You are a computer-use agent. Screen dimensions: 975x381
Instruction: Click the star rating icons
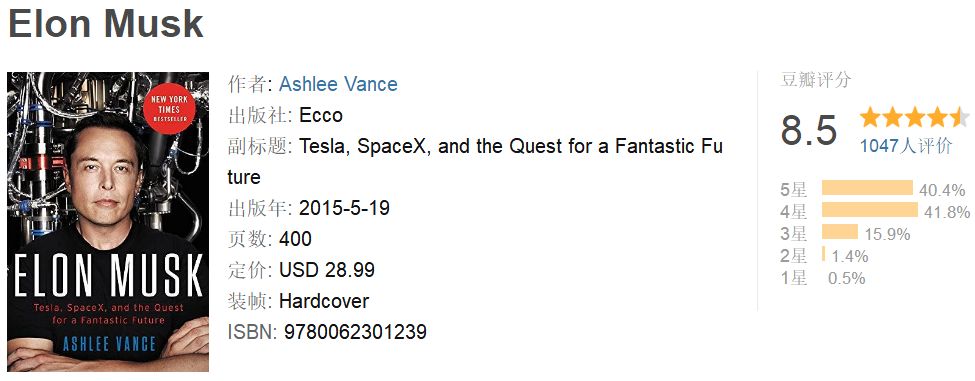tap(914, 116)
